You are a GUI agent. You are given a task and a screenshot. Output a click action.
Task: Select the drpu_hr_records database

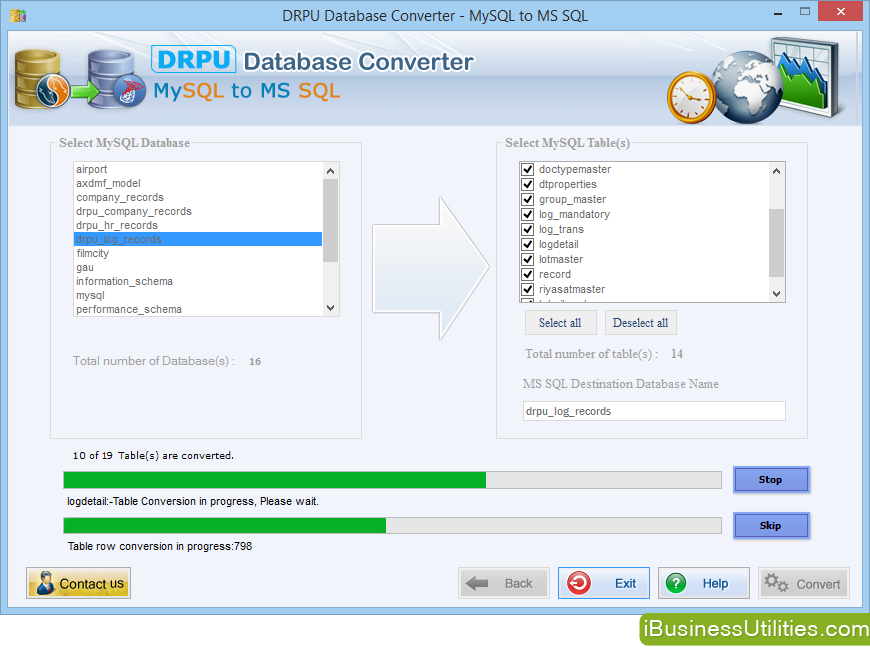[198, 225]
